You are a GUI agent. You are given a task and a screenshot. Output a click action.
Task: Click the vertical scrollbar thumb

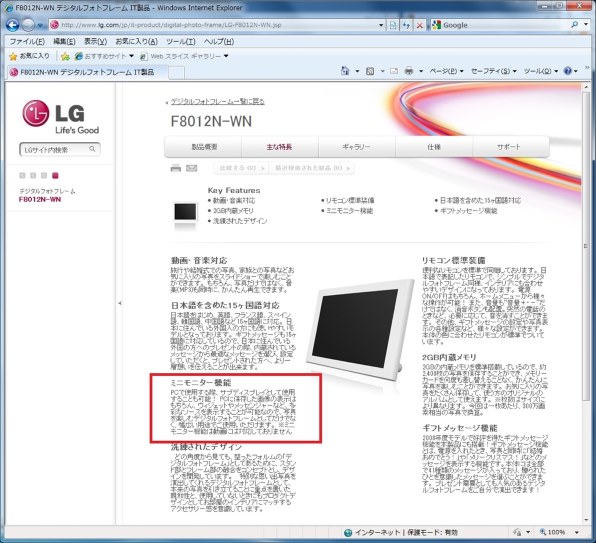tap(586, 245)
